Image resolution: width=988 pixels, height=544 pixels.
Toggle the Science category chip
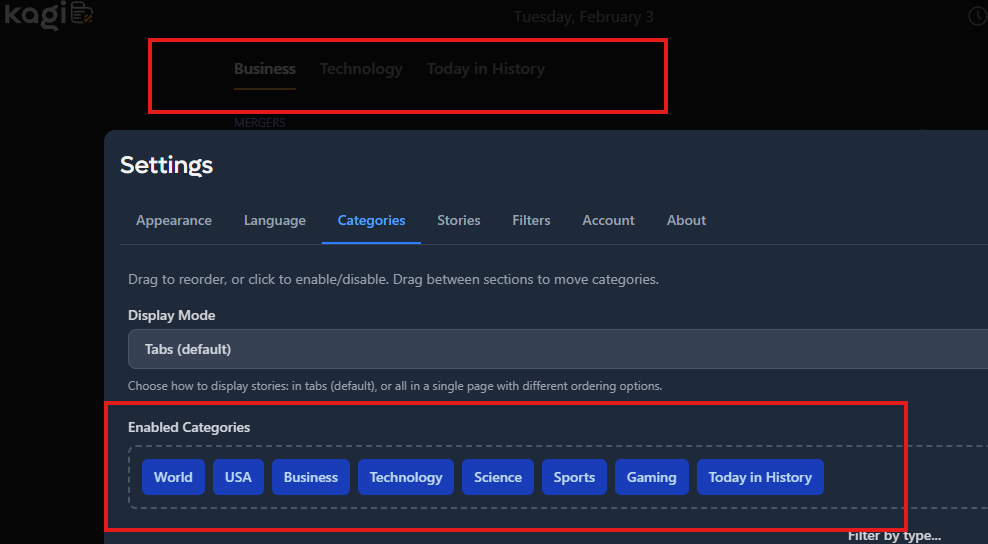[x=498, y=477]
